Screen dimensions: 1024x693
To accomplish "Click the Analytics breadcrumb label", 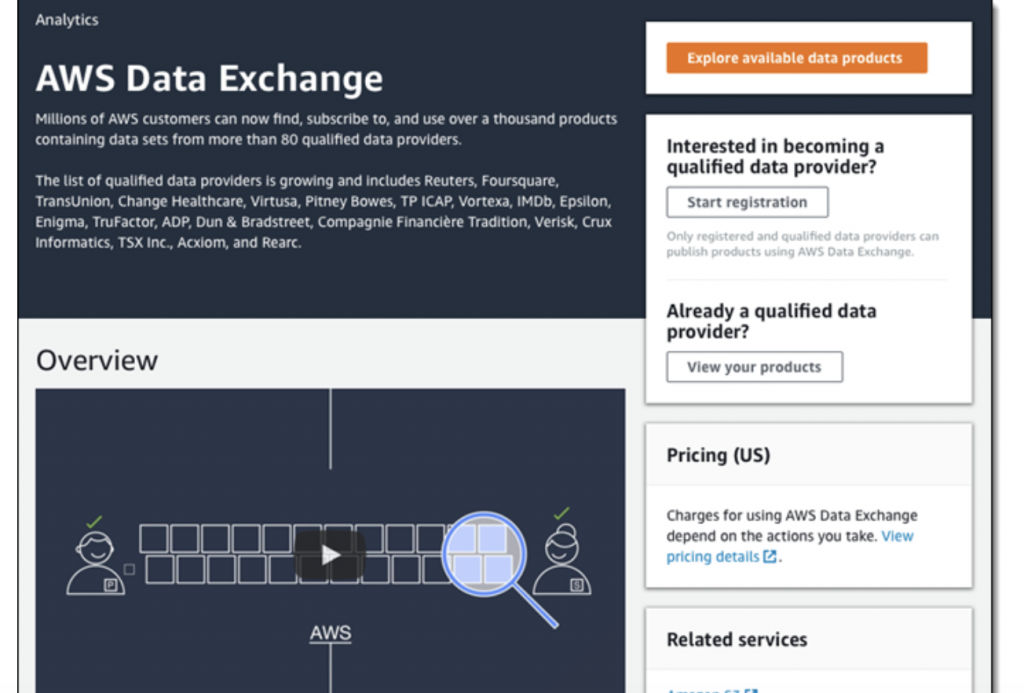I will click(67, 20).
